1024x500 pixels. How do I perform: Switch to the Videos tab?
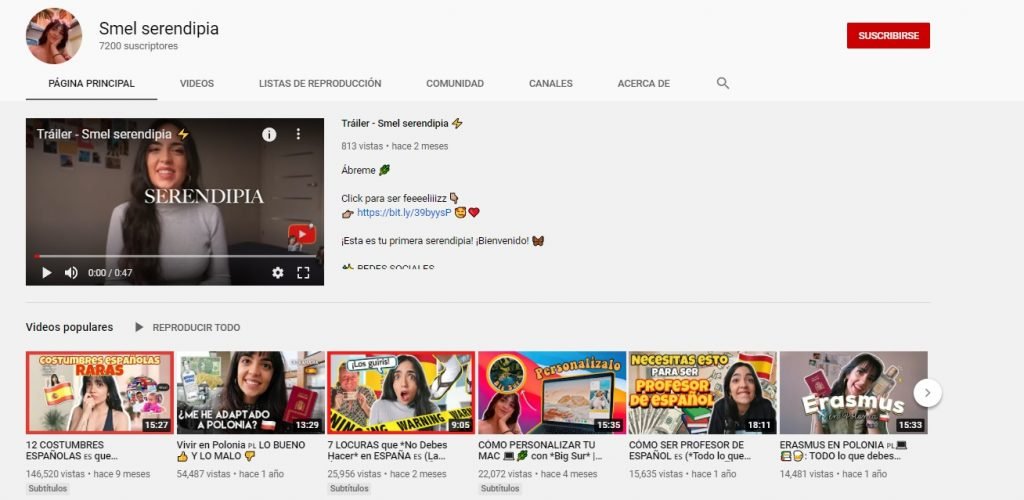[197, 83]
